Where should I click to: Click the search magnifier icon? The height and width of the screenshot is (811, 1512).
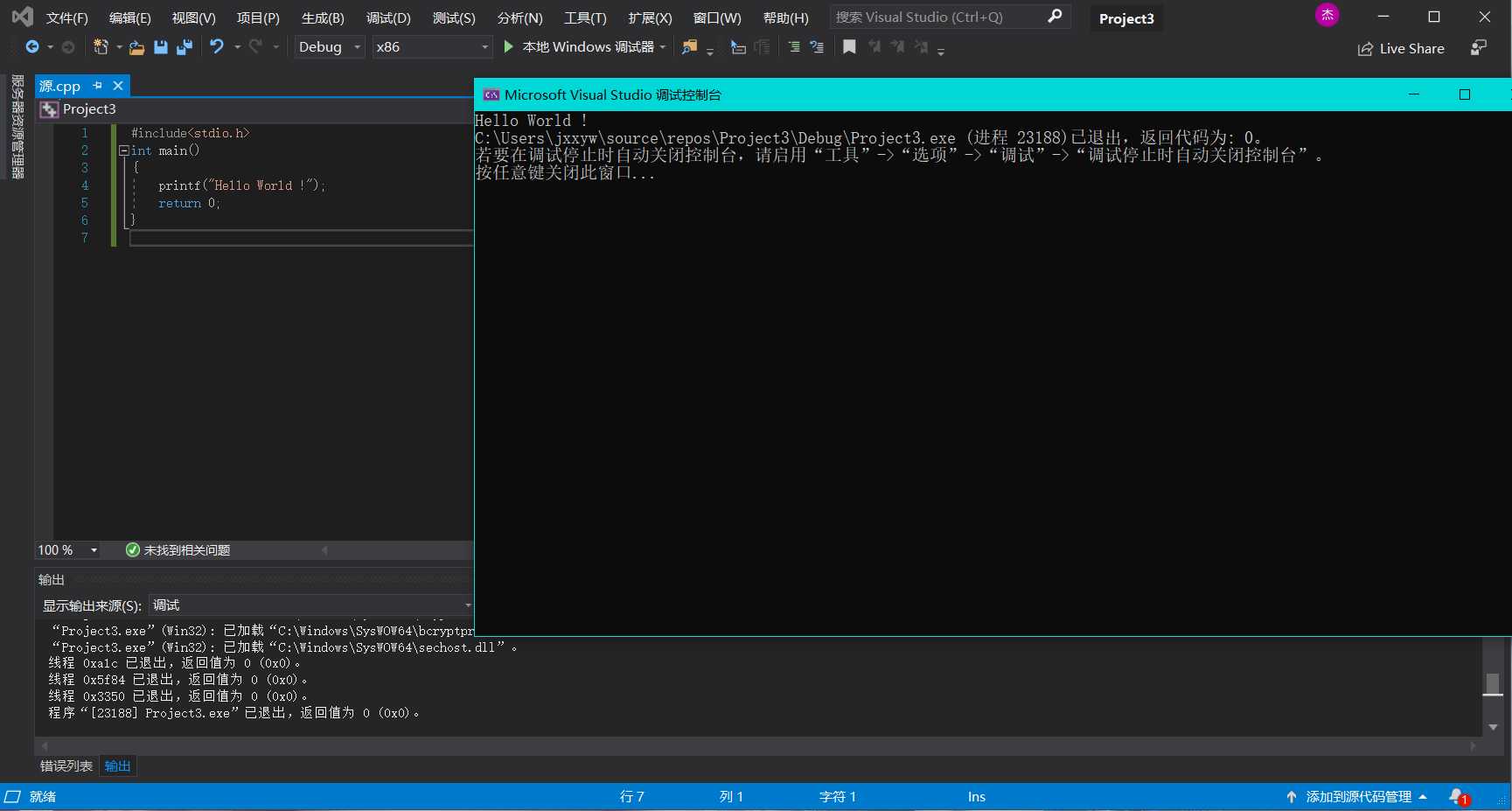point(1055,16)
